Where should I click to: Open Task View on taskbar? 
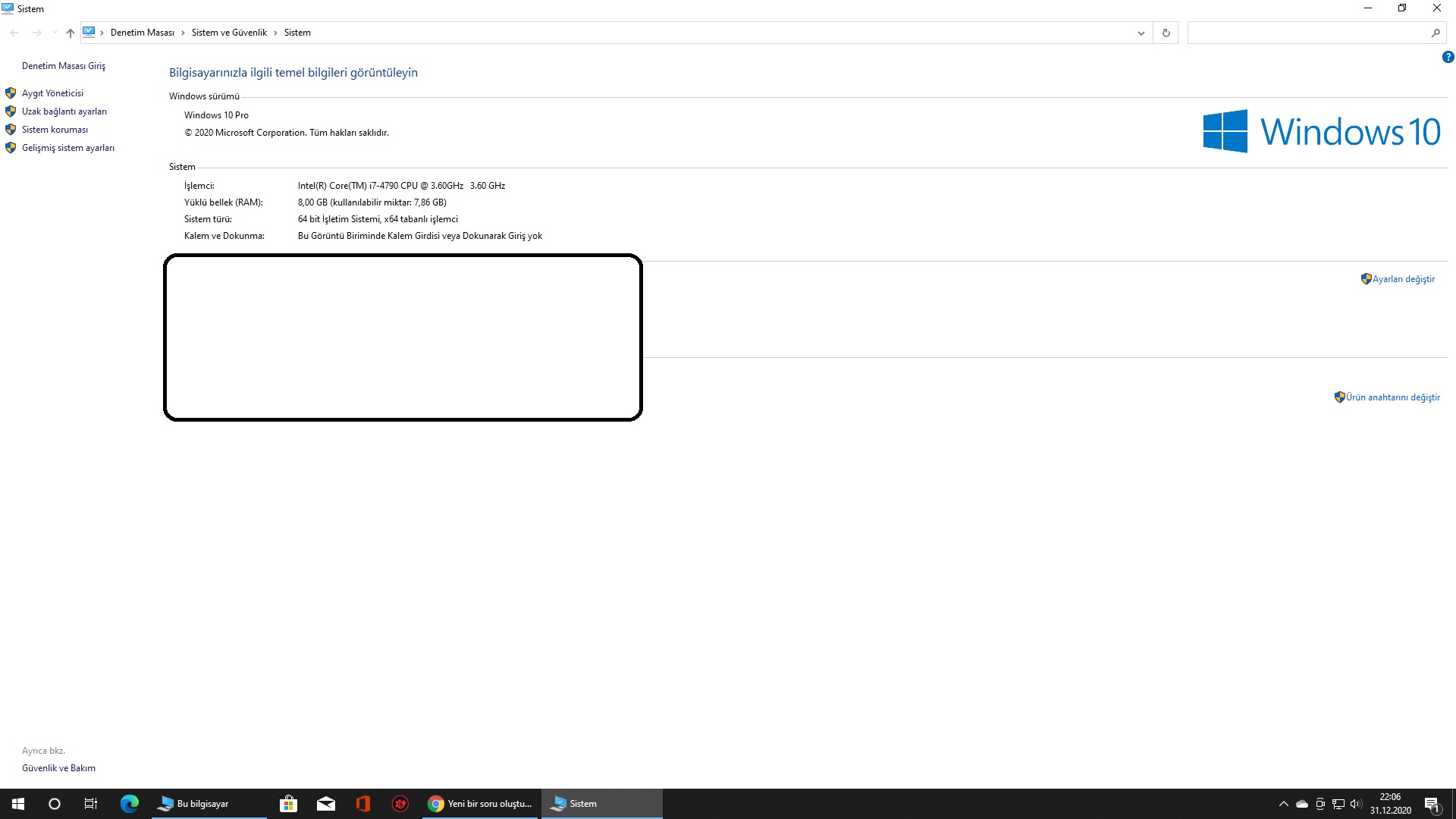tap(90, 804)
